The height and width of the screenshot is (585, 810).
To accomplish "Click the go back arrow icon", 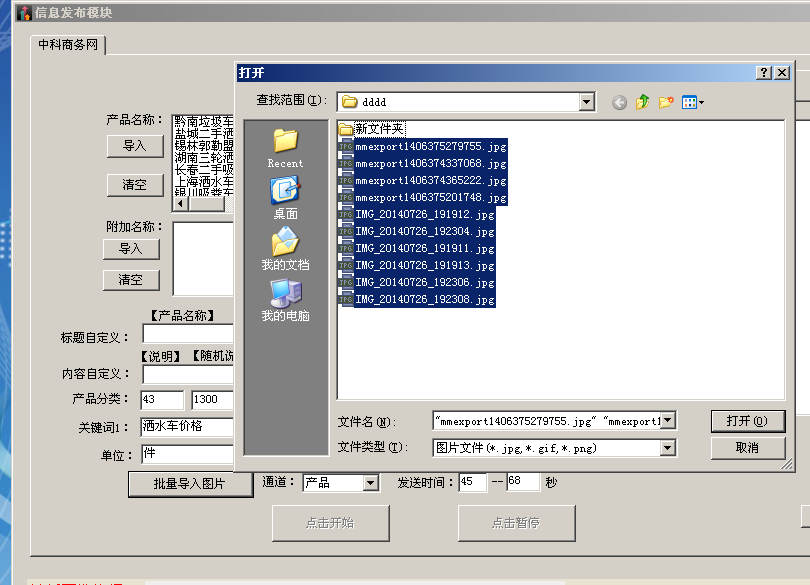I will (619, 102).
